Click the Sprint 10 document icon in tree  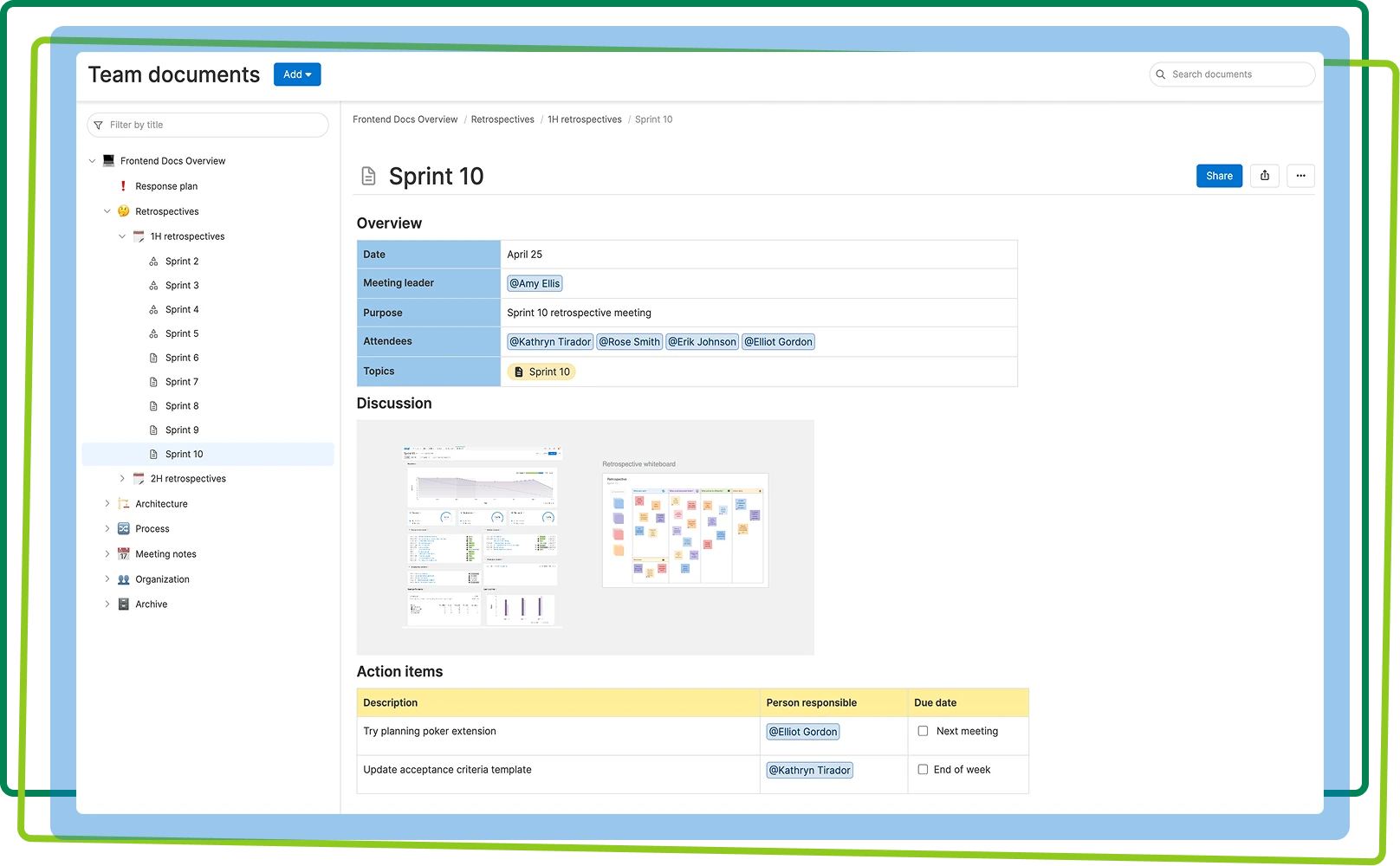click(x=153, y=454)
